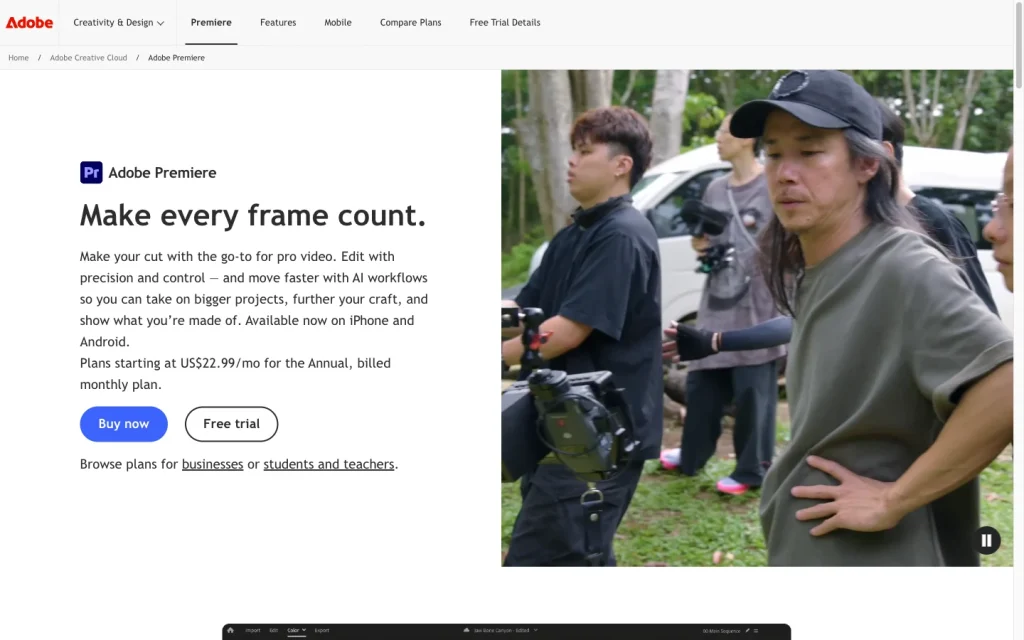Click the Adobe logo
Viewport: 1024px width, 640px height.
(29, 22)
